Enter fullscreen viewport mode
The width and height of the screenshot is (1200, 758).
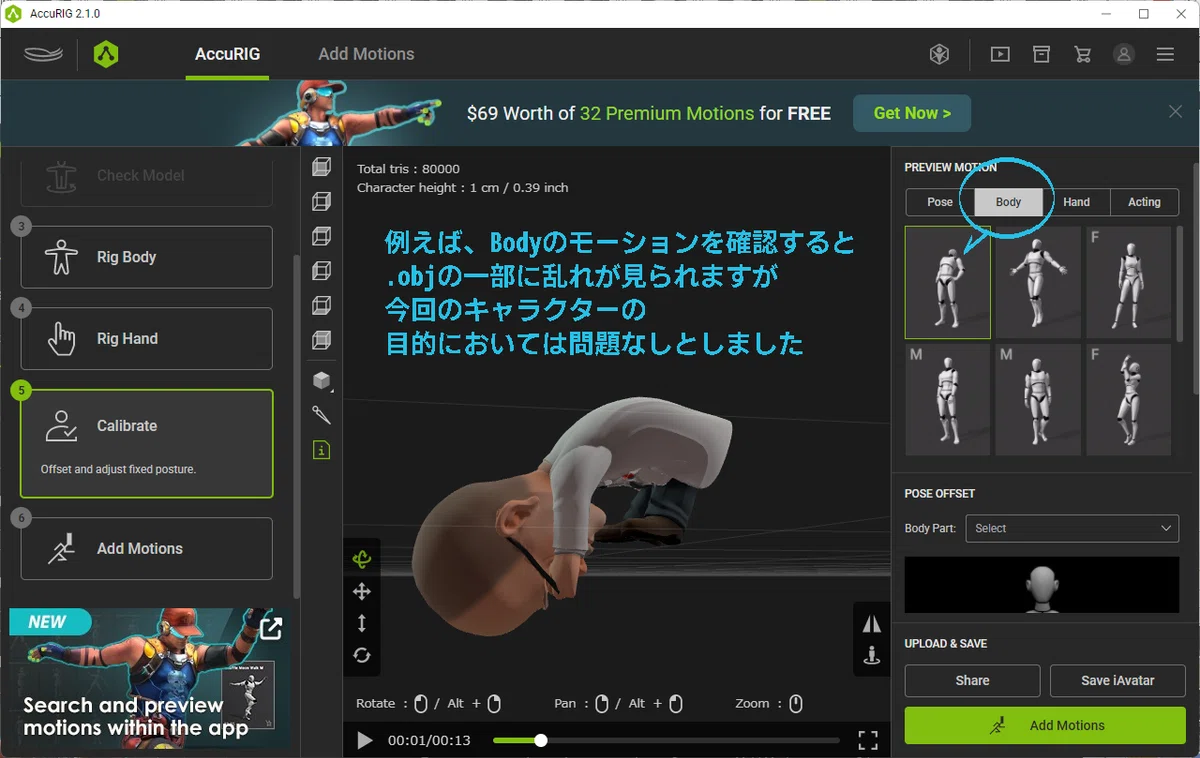[868, 740]
